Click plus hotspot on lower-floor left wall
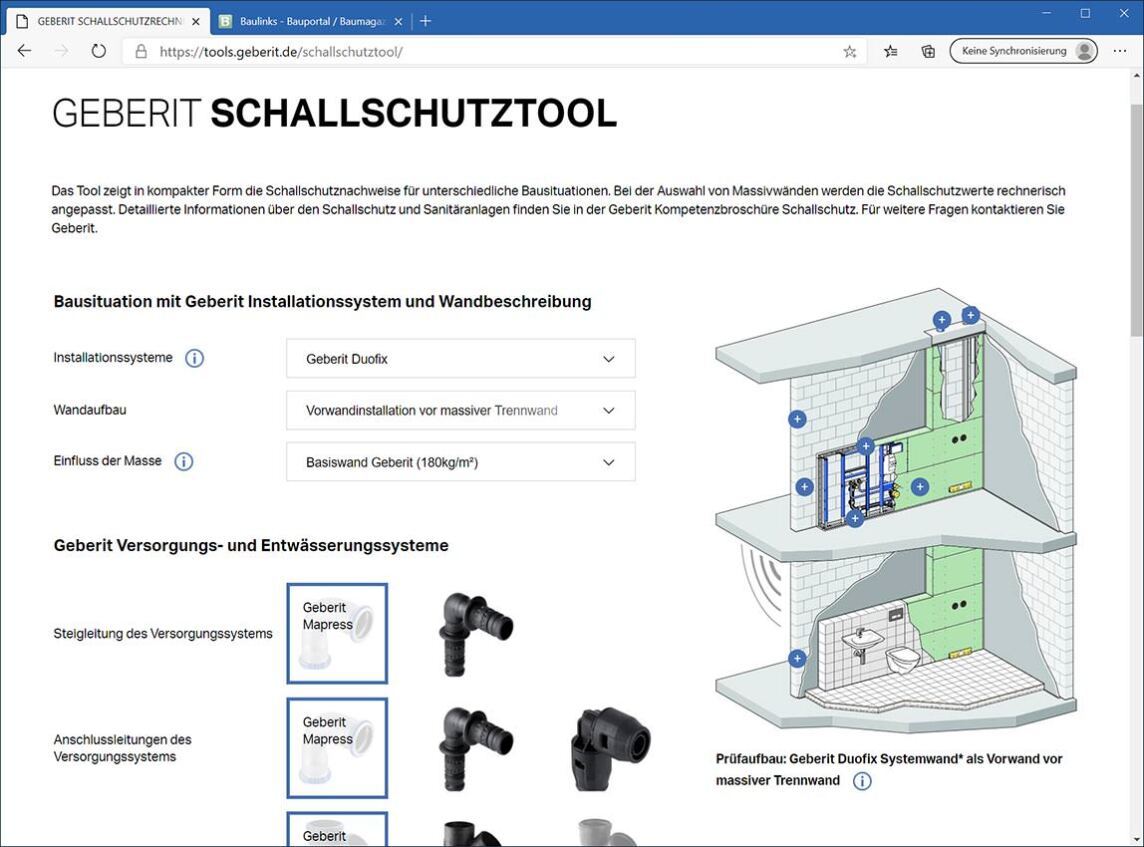 point(797,659)
